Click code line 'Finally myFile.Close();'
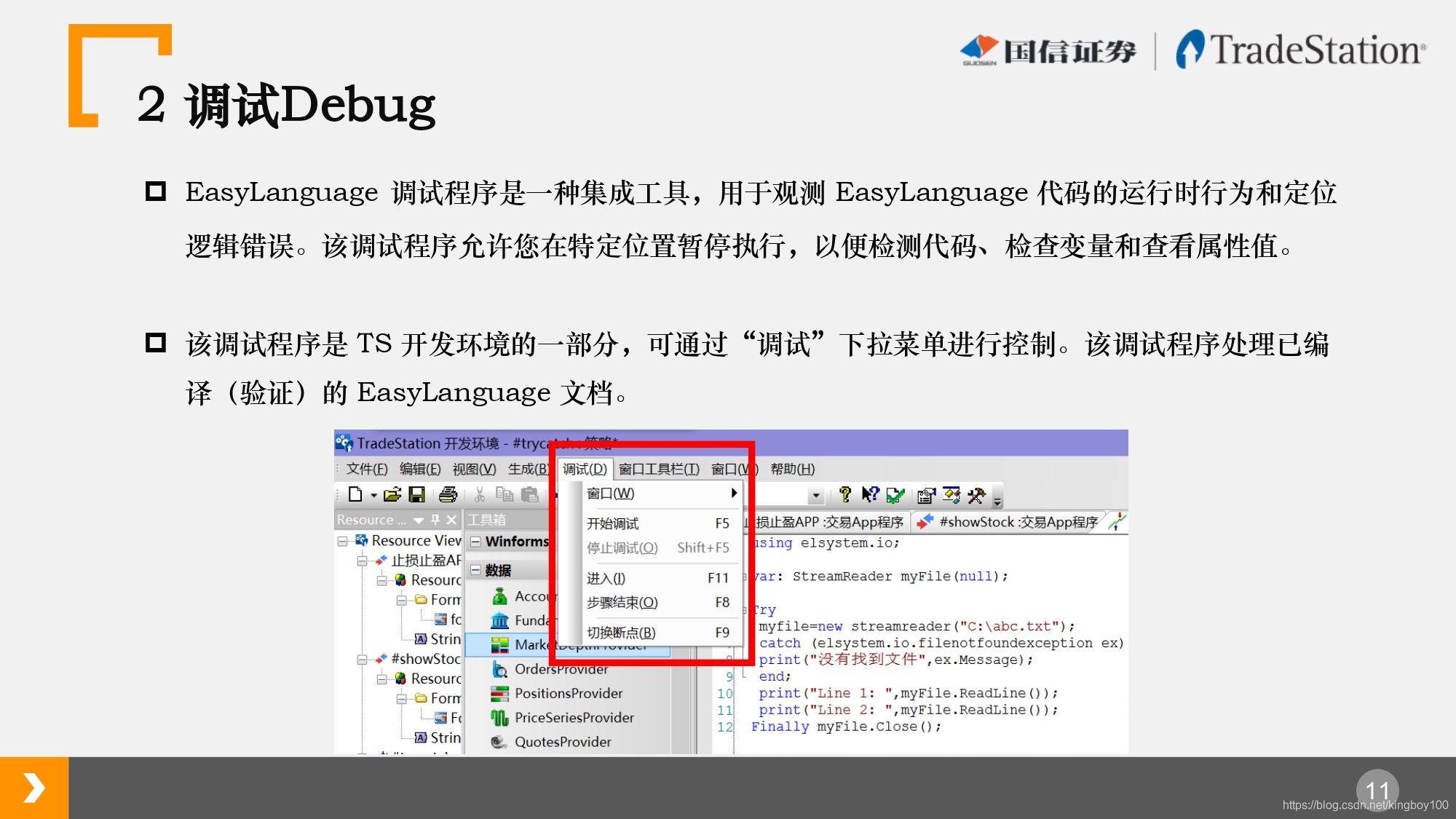1456x819 pixels. click(846, 727)
